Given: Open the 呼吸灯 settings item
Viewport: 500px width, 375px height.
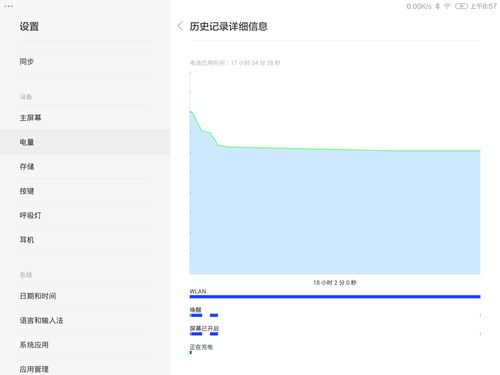Looking at the screenshot, I should [x=85, y=215].
